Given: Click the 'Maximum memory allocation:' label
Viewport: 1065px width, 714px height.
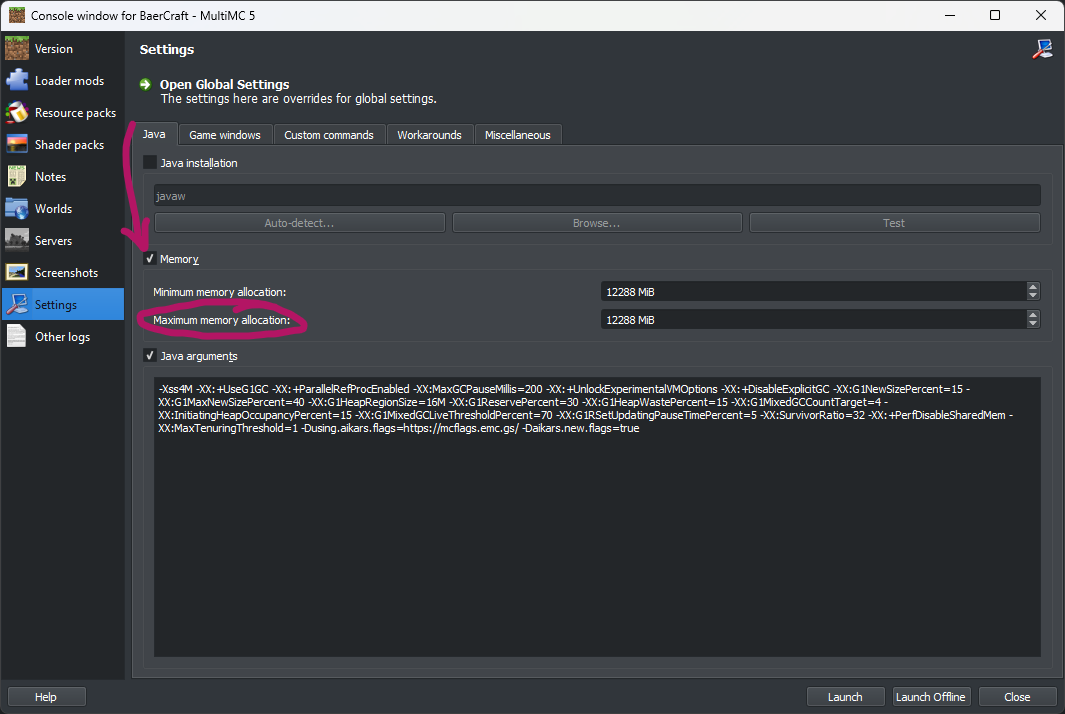Looking at the screenshot, I should [x=221, y=320].
